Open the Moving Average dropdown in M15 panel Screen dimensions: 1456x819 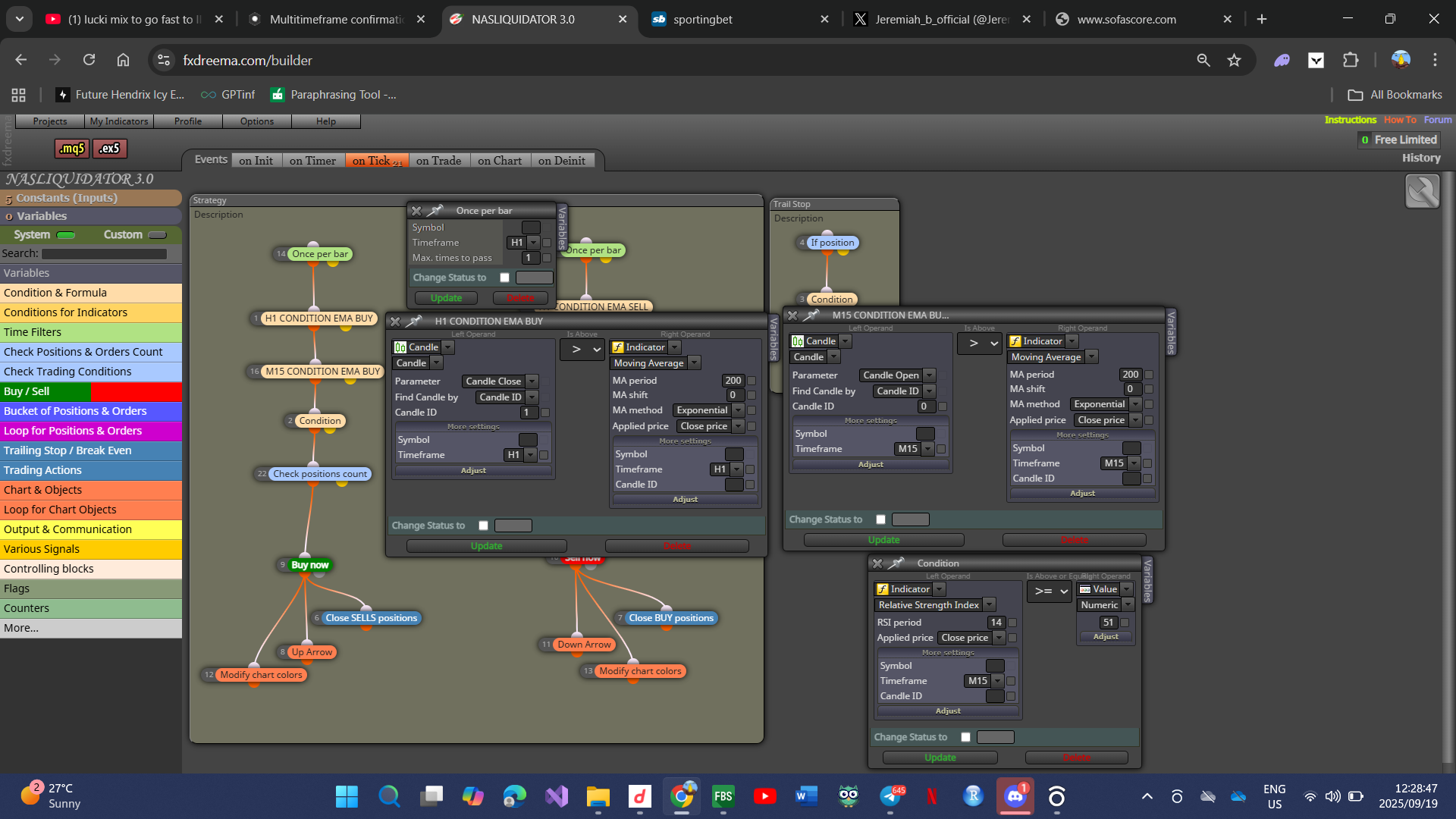click(1052, 357)
